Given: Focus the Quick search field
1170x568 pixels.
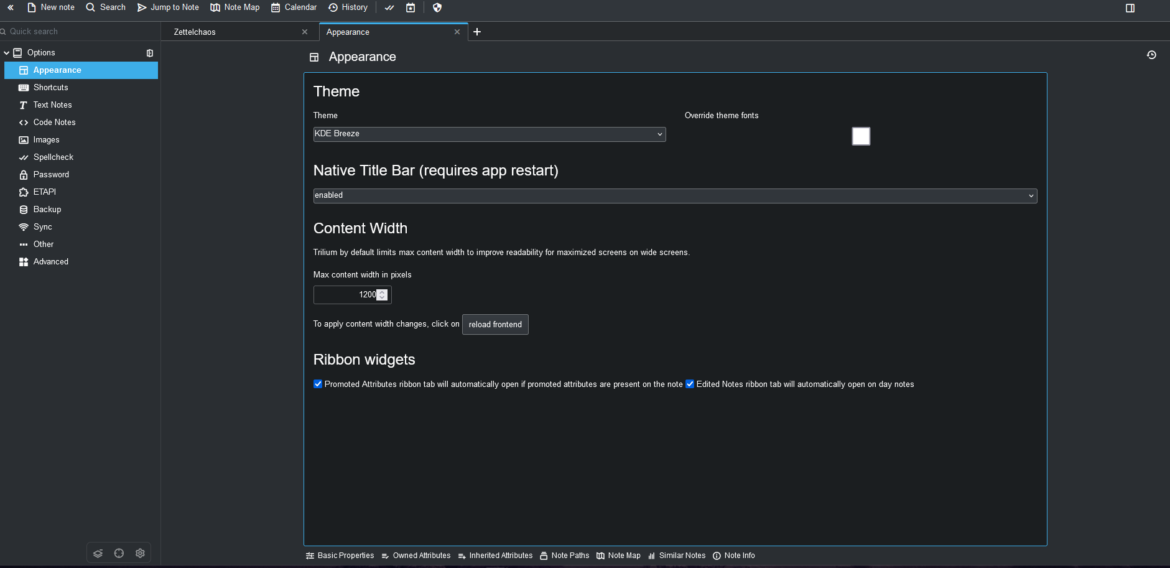Looking at the screenshot, I should tap(78, 32).
